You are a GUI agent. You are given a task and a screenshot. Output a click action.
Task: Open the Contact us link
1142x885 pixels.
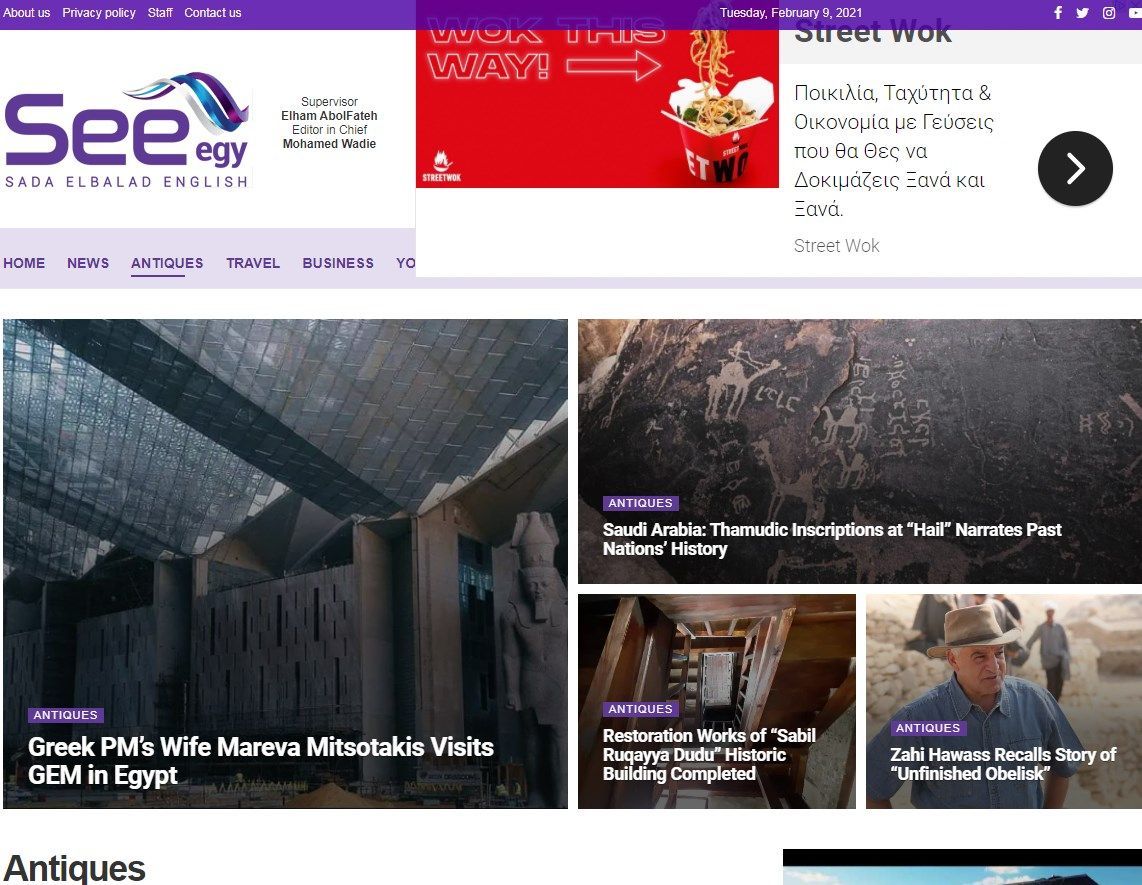213,13
